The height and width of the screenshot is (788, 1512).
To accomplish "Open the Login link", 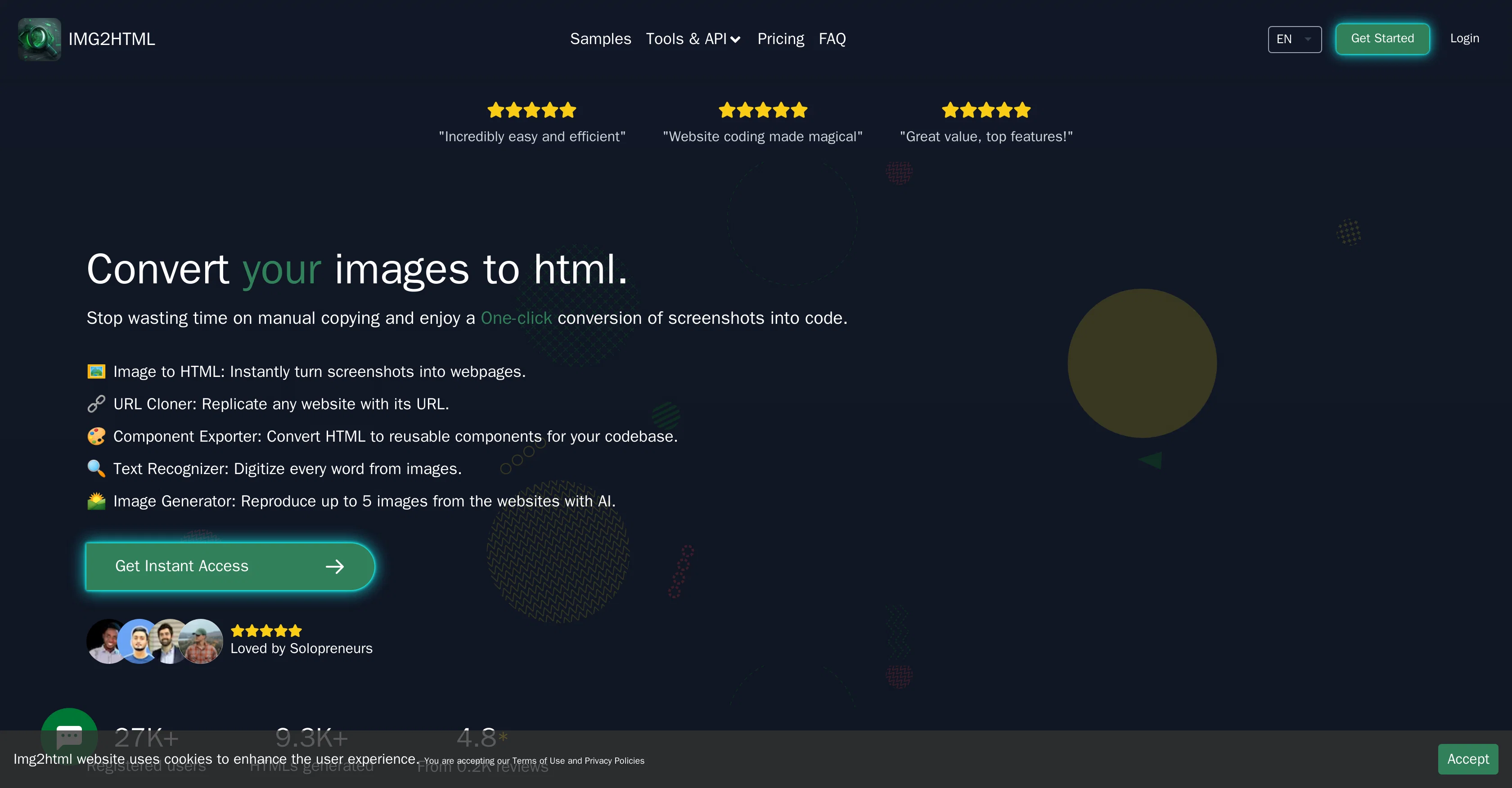I will (1464, 39).
